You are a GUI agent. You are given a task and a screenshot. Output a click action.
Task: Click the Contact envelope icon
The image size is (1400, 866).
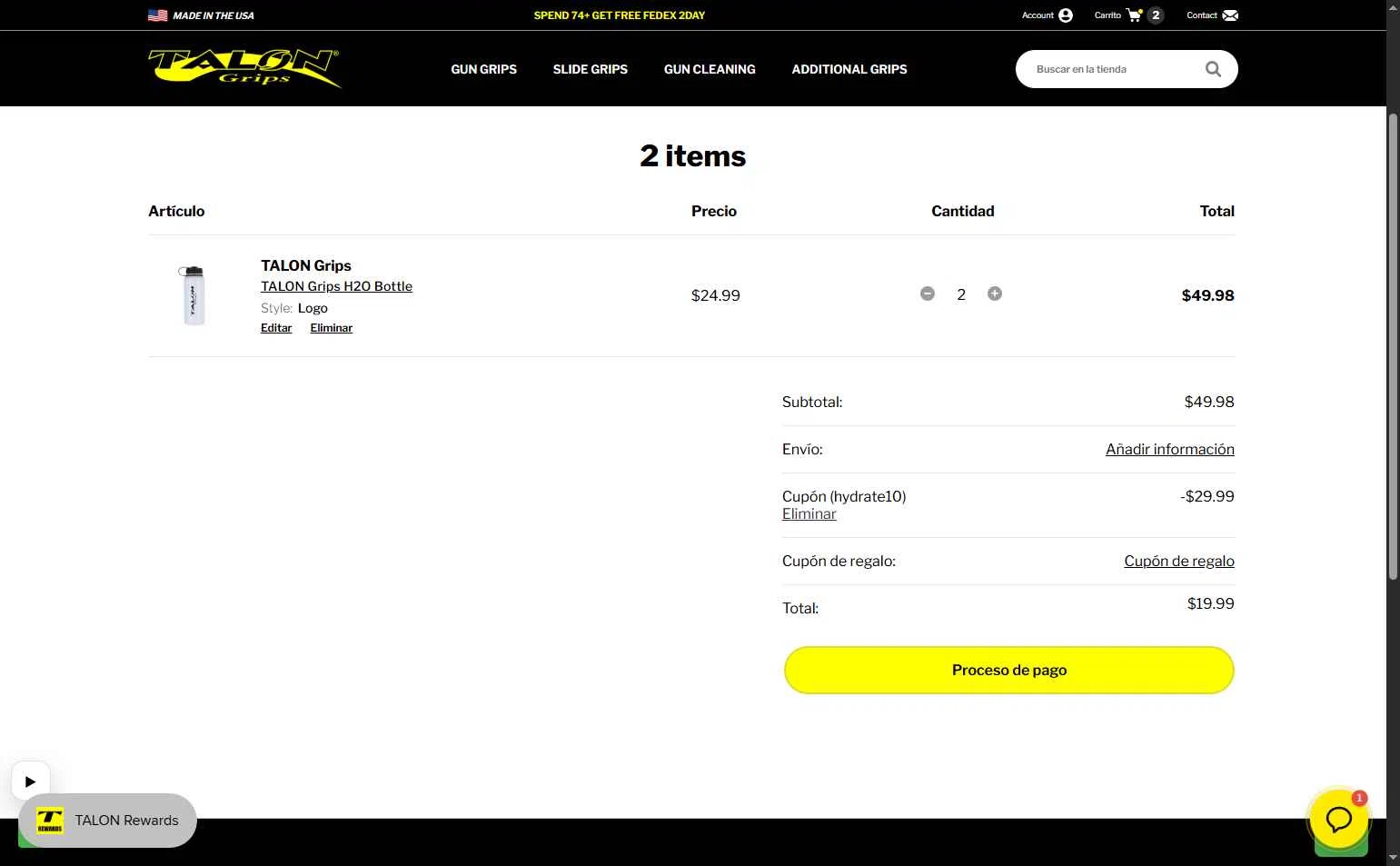1230,15
